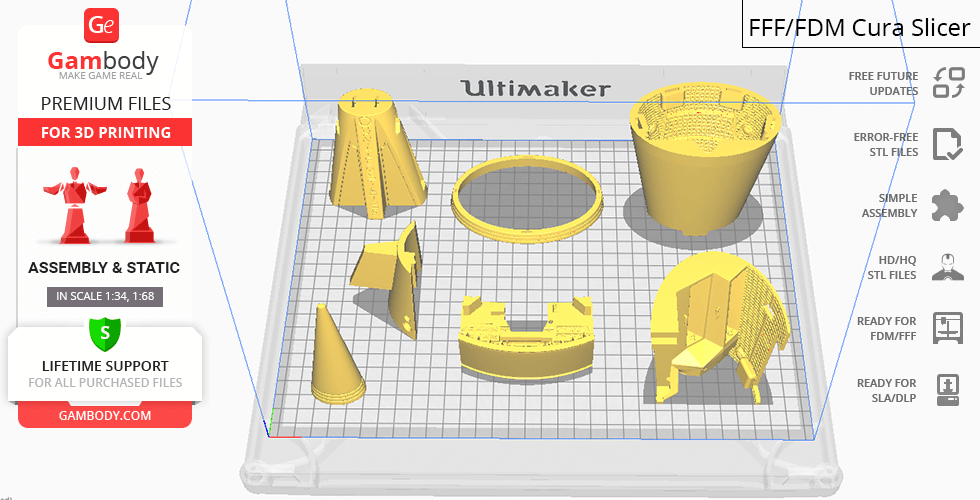This screenshot has width=980, height=500.
Task: Click the IN SCALE 1:34, 1:68 label
Action: tap(104, 296)
